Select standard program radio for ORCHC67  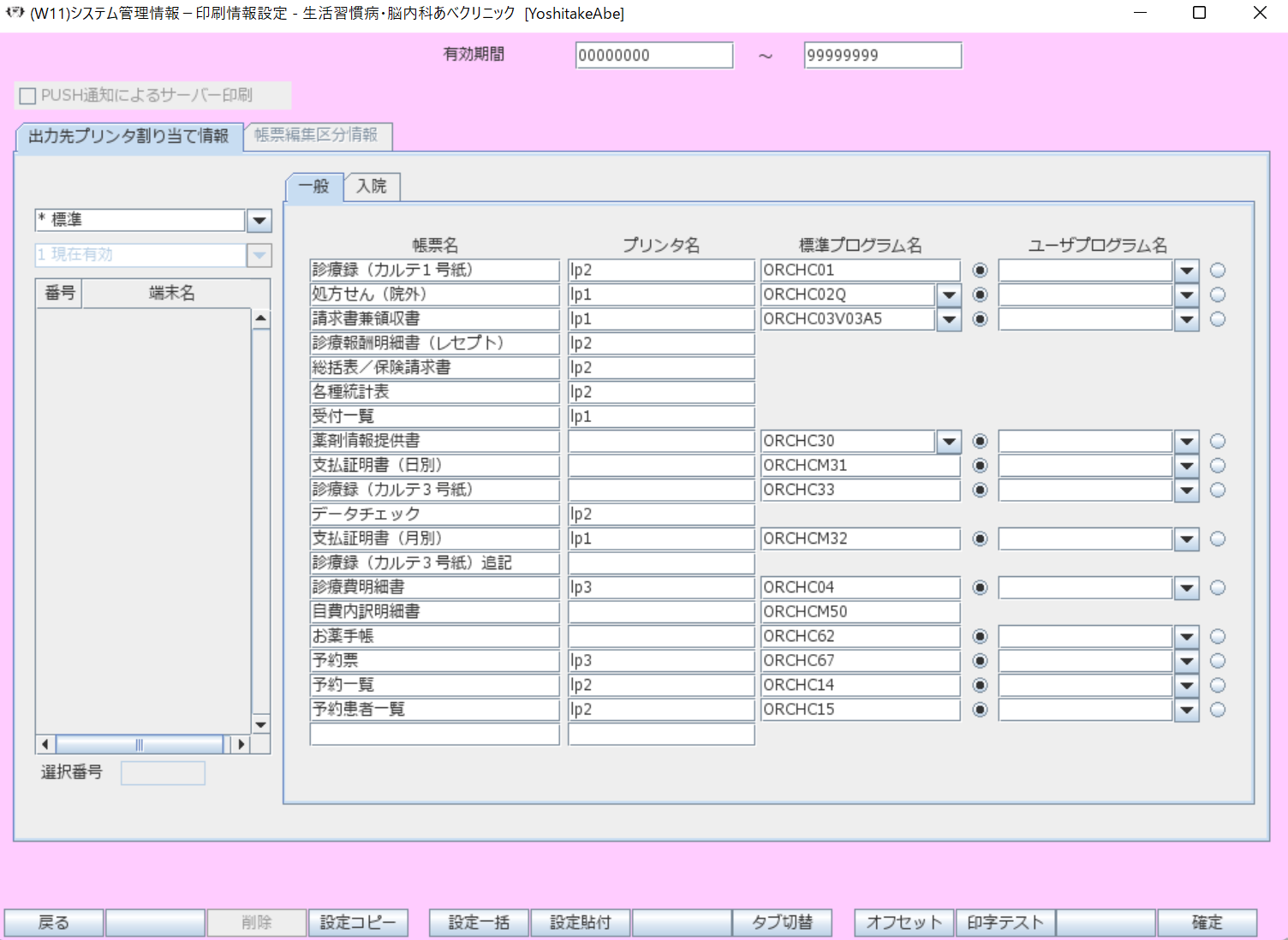pyautogui.click(x=981, y=661)
